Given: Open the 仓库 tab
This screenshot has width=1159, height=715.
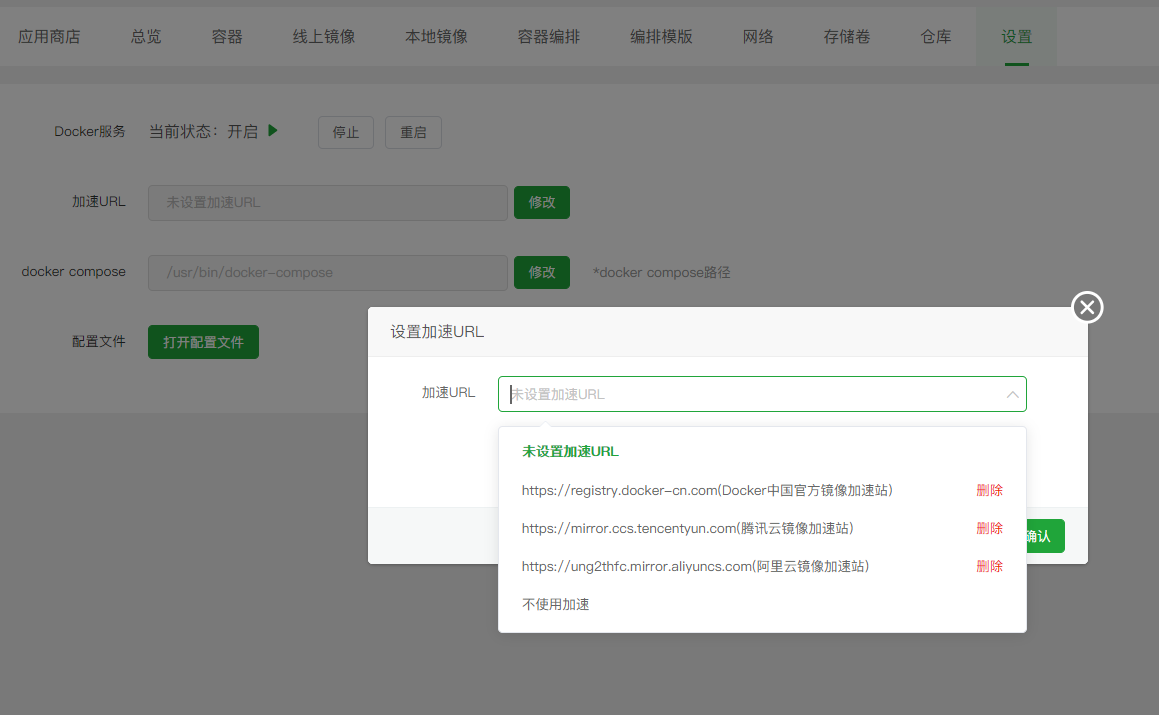Looking at the screenshot, I should [x=936, y=36].
